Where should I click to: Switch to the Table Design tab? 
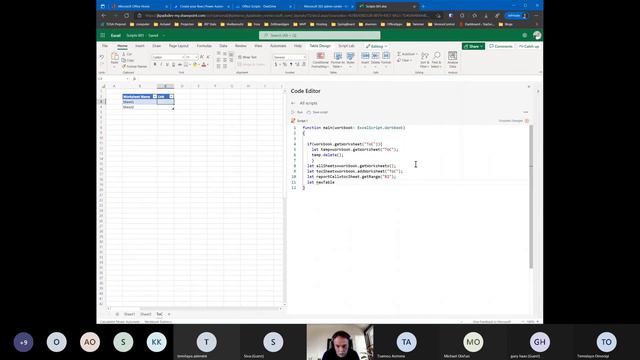click(320, 46)
